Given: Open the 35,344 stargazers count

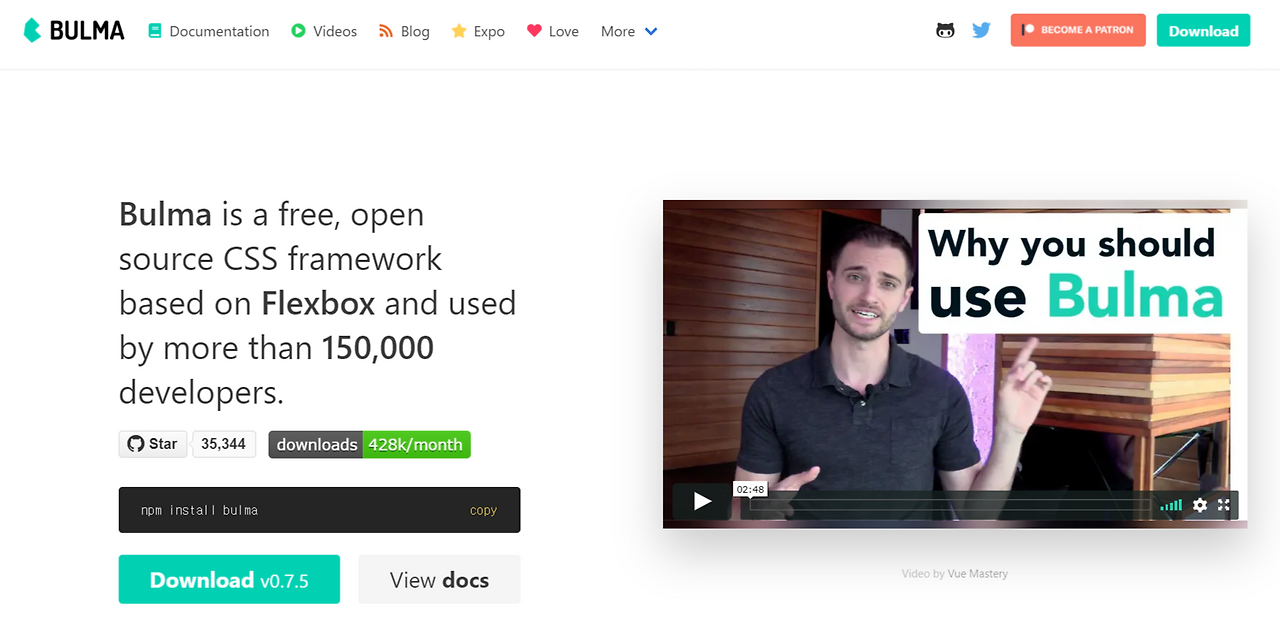Looking at the screenshot, I should pos(223,444).
